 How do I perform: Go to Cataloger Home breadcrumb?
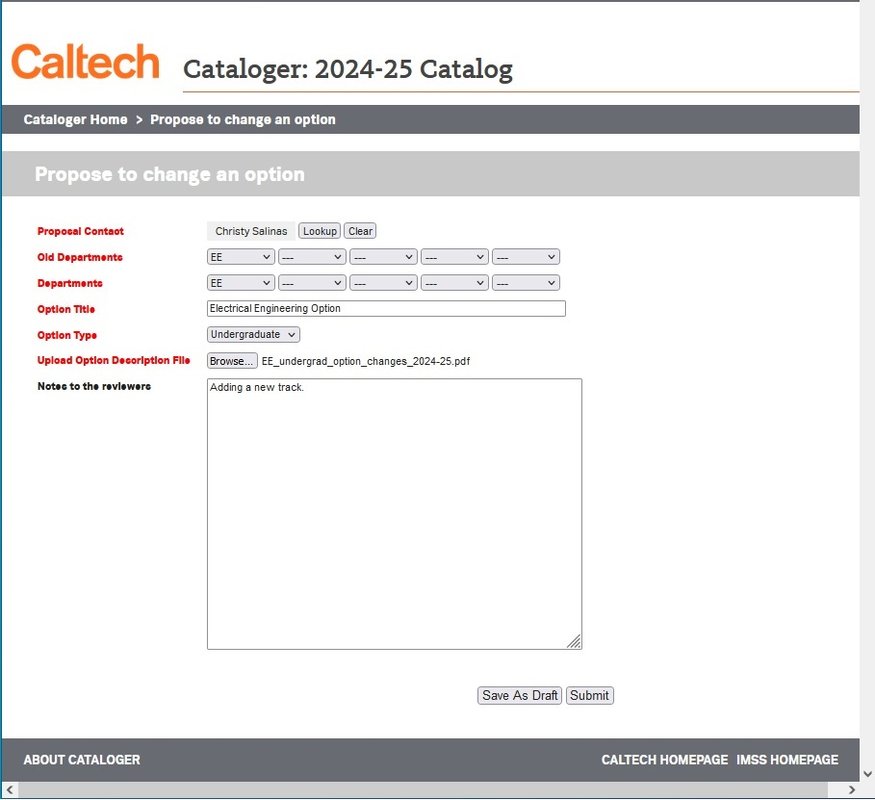[76, 120]
